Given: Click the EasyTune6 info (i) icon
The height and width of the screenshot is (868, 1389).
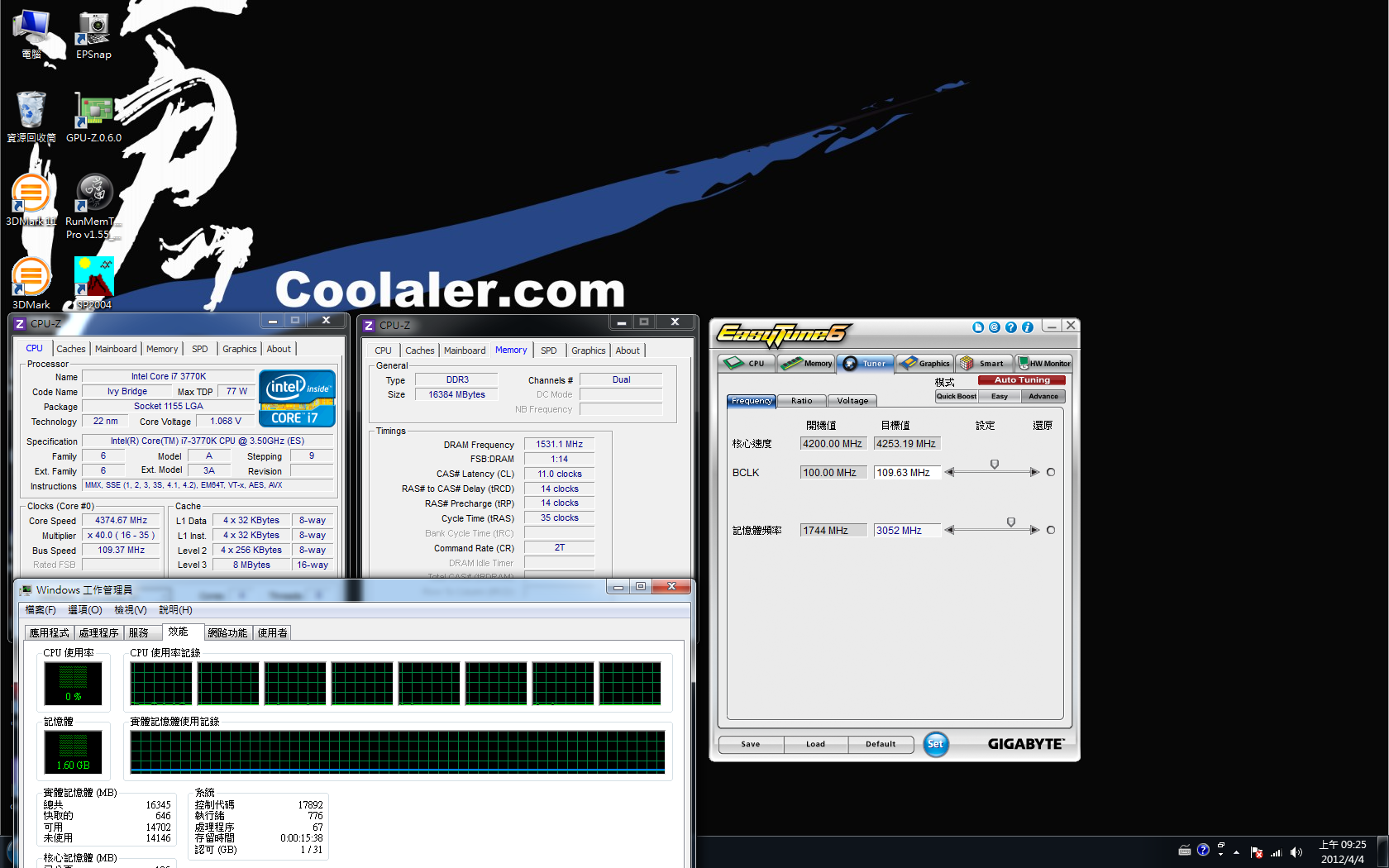Looking at the screenshot, I should (1028, 327).
